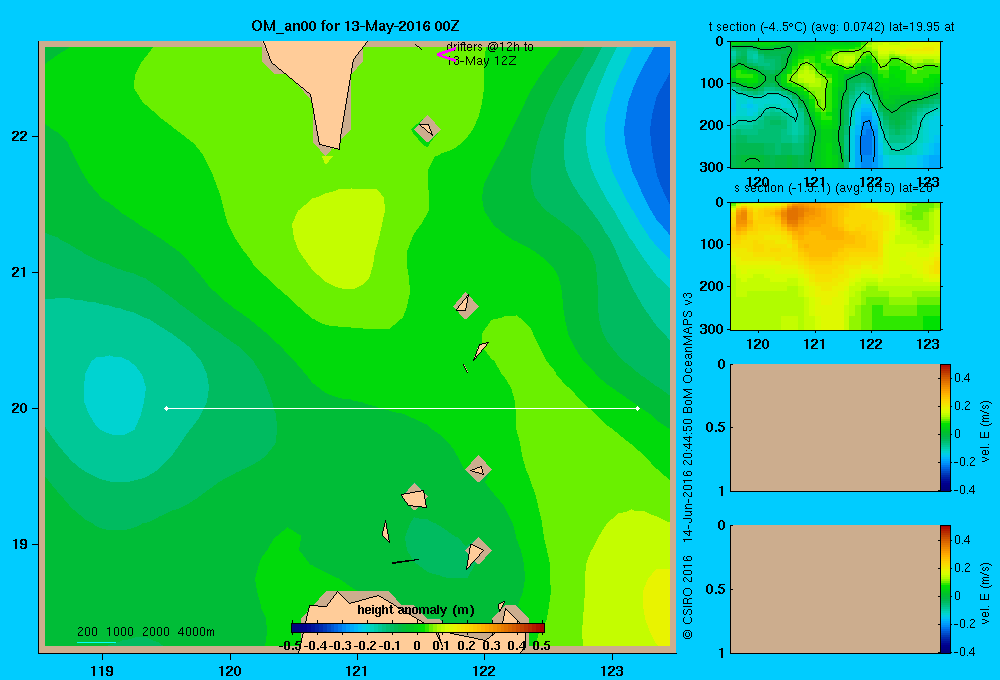The height and width of the screenshot is (680, 1000).
Task: Click the upper empty velocity panel
Action: [835, 427]
